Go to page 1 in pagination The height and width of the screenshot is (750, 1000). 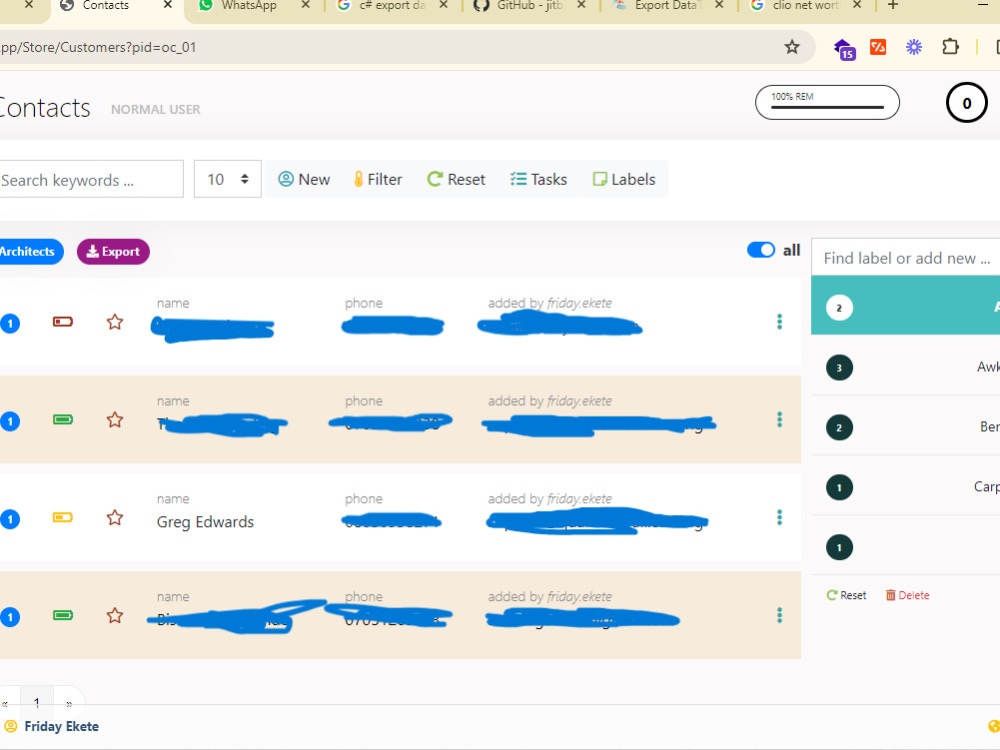pyautogui.click(x=37, y=702)
